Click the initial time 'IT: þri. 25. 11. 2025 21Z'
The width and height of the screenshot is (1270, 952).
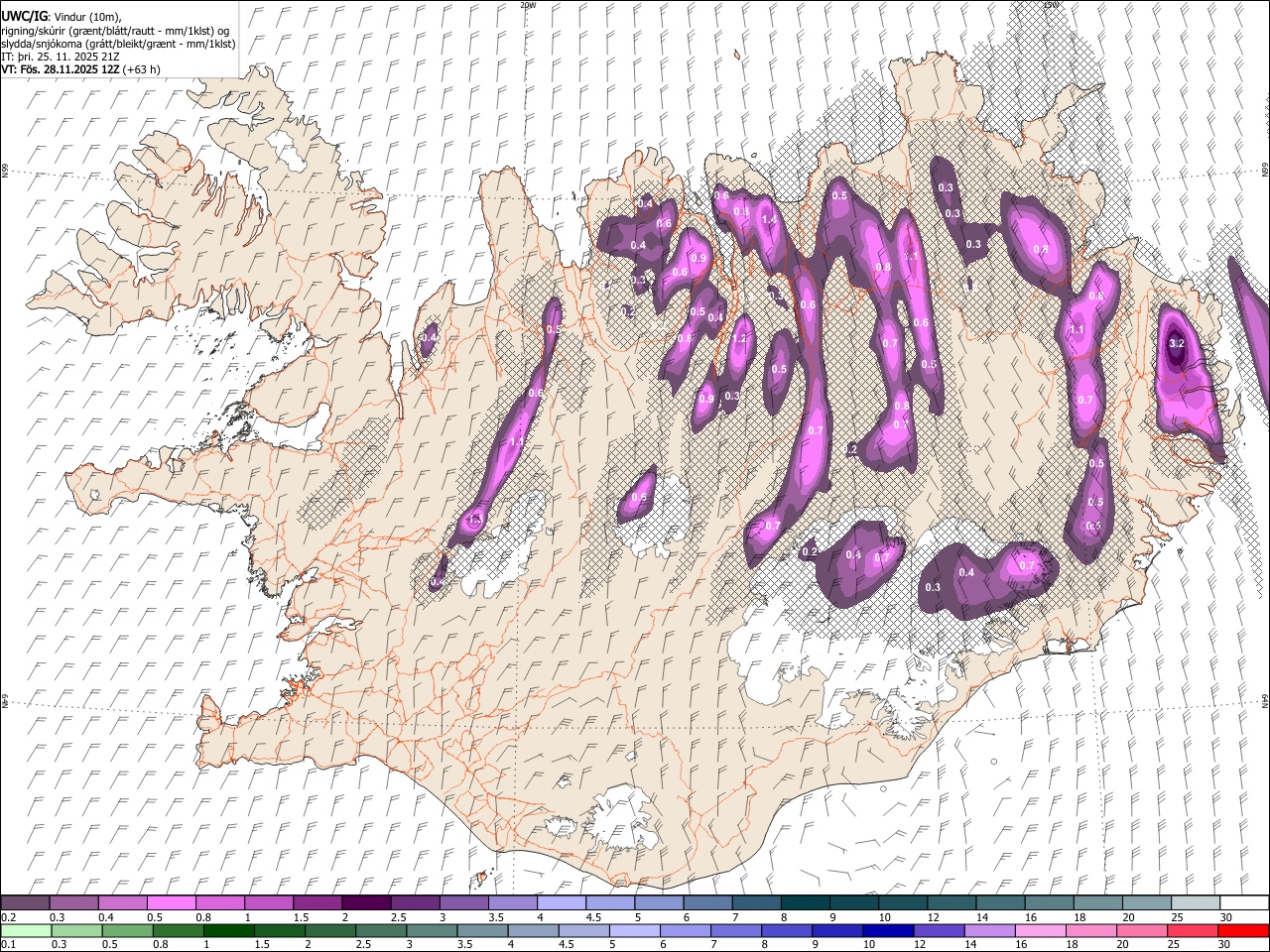click(x=61, y=57)
